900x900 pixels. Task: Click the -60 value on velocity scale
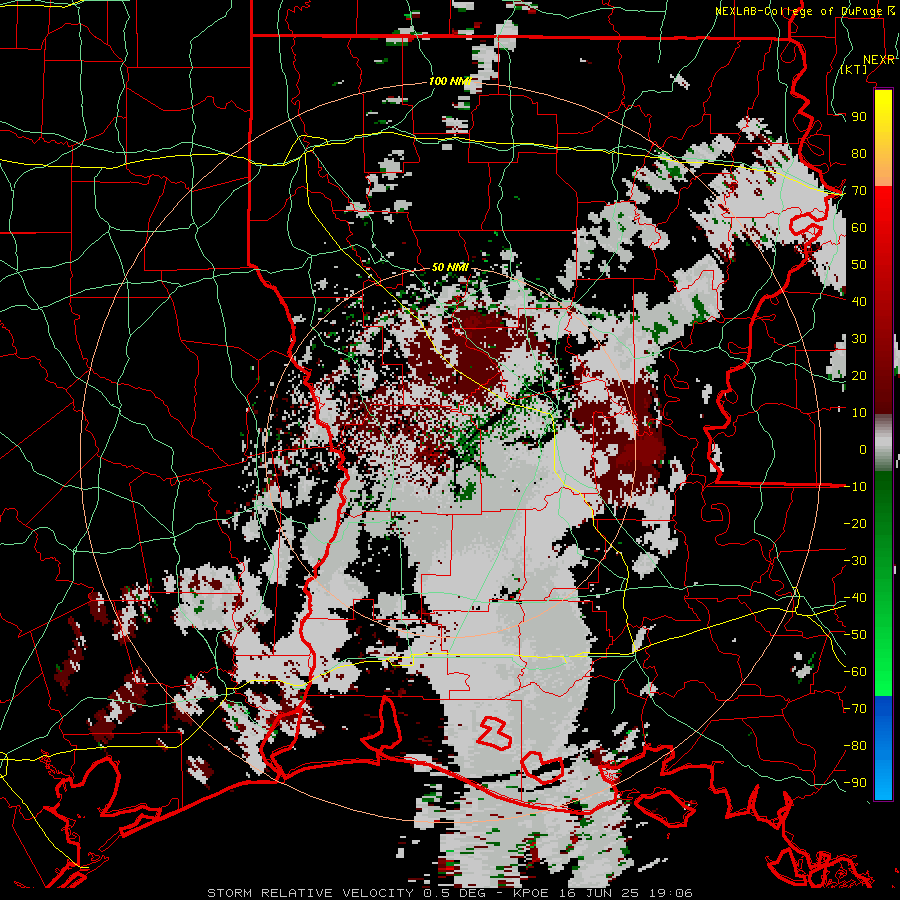tap(855, 672)
